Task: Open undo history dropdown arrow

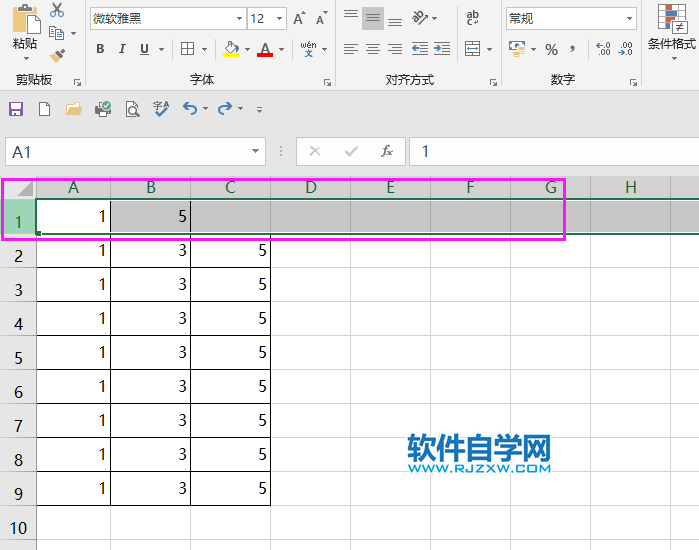Action: [206, 108]
